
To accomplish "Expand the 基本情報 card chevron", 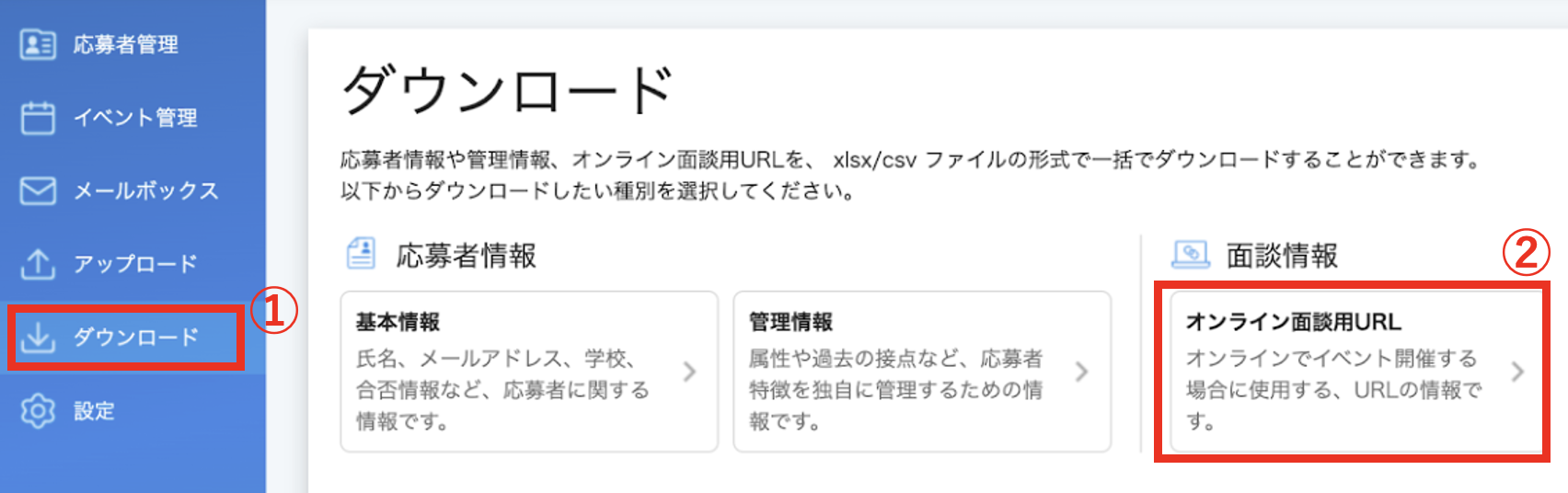I will 690,372.
